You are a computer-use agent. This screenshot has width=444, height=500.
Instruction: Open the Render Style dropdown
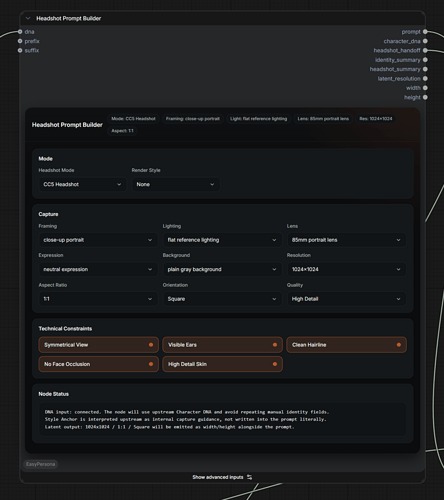(176, 184)
